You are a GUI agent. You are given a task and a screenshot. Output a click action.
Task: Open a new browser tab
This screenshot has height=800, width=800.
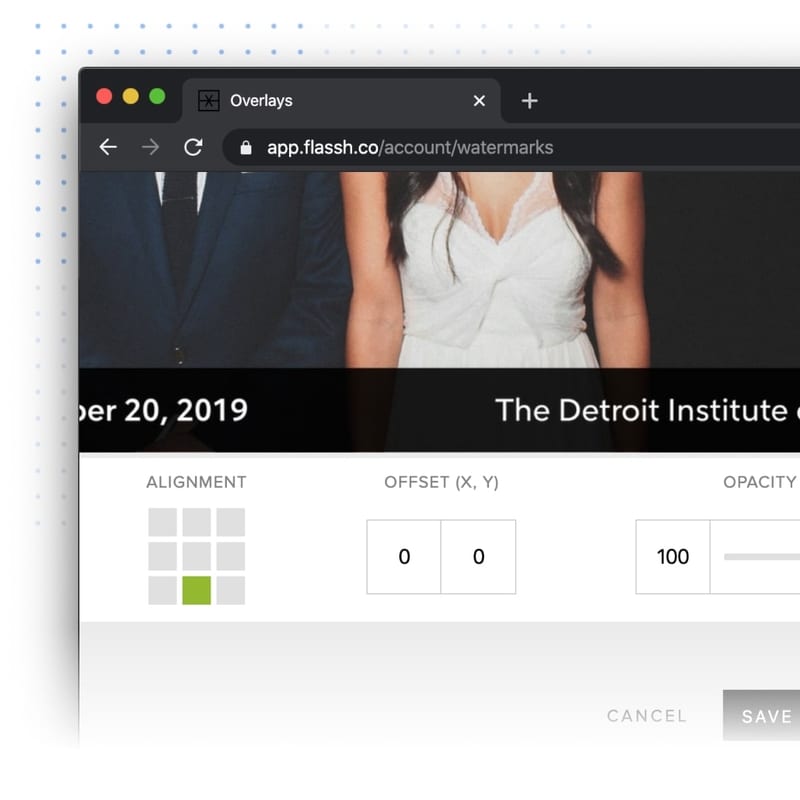(x=529, y=100)
